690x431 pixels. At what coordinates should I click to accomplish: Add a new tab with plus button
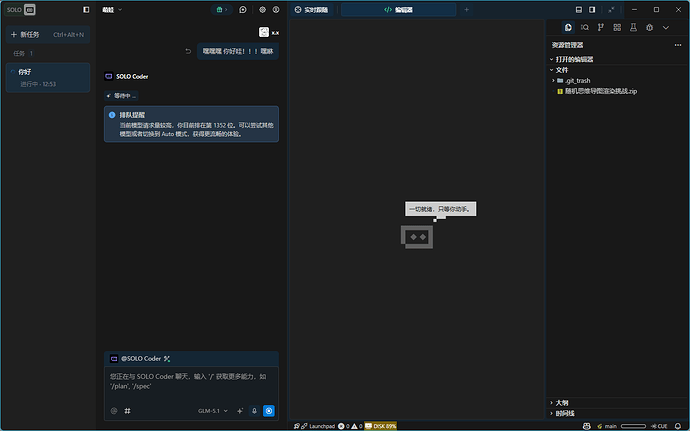[x=466, y=10]
